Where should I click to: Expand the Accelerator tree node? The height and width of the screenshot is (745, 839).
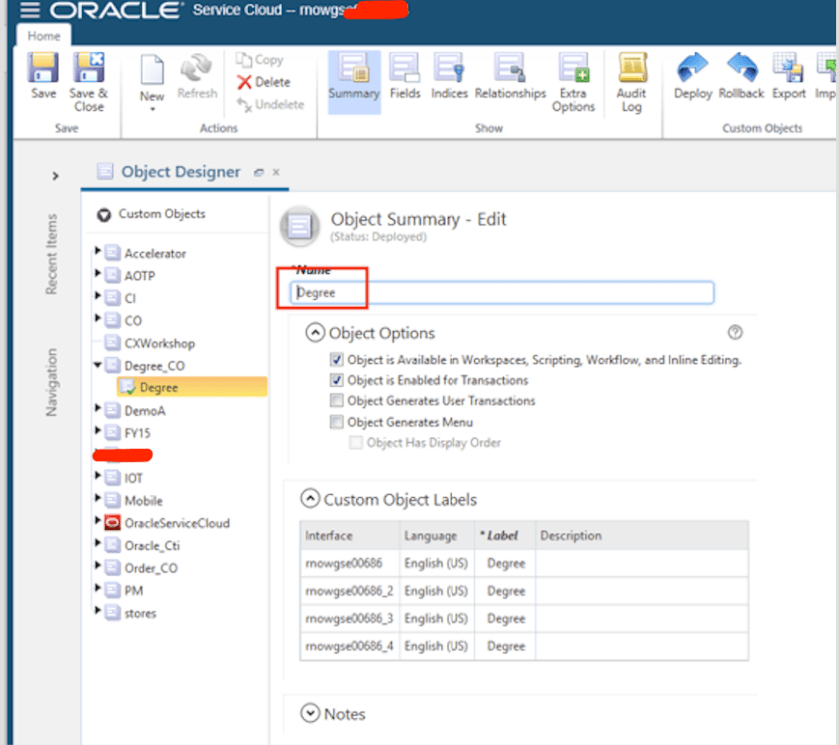[98, 253]
